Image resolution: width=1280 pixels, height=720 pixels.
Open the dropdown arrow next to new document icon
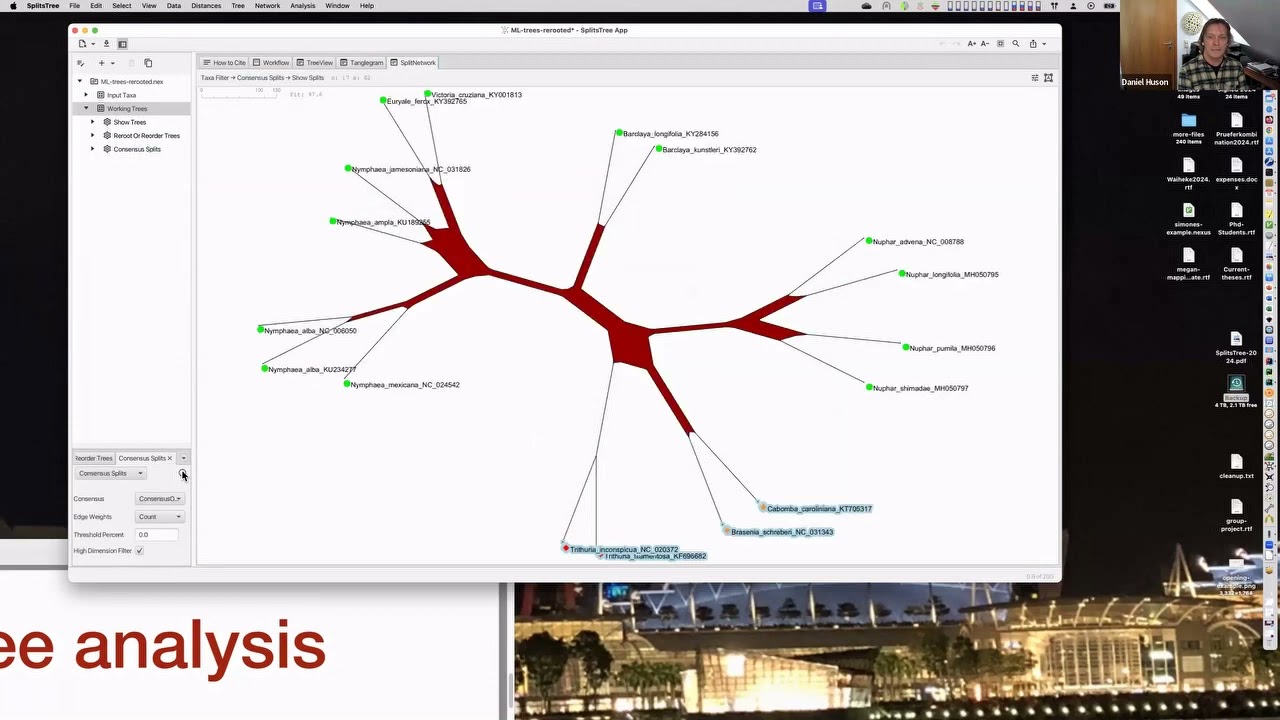tap(92, 44)
